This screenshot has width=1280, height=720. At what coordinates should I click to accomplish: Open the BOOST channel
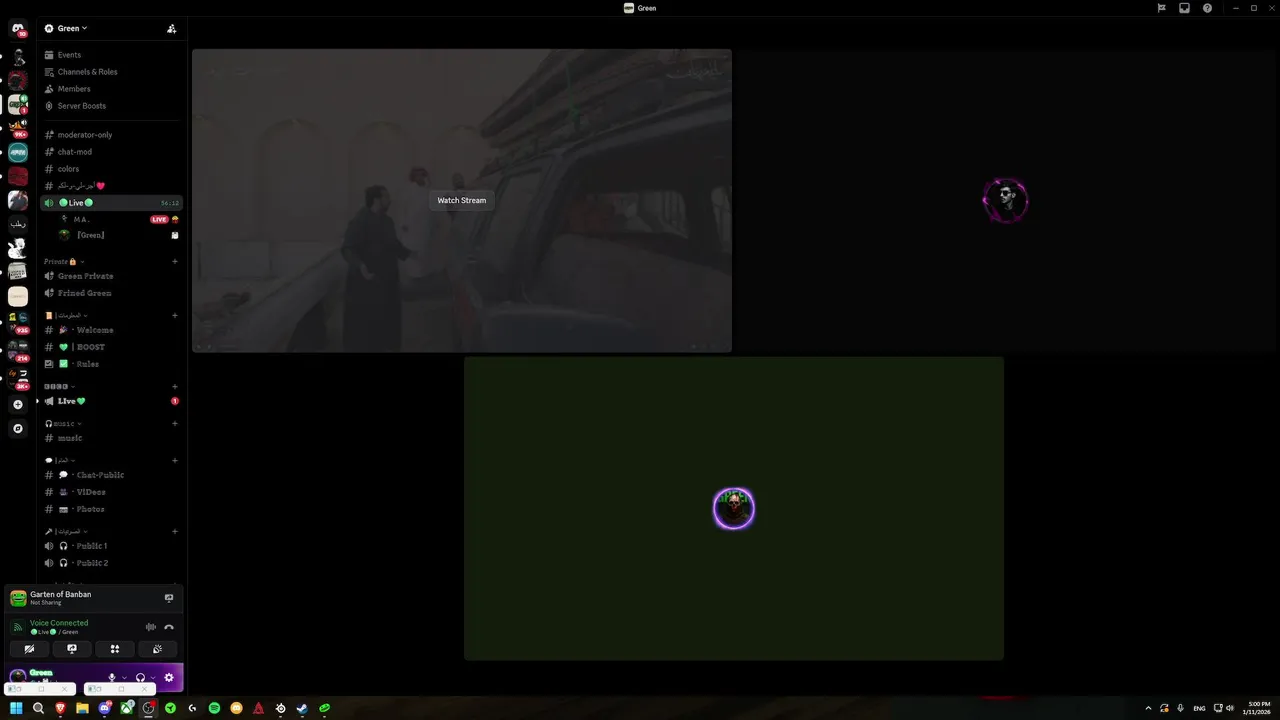tap(90, 347)
